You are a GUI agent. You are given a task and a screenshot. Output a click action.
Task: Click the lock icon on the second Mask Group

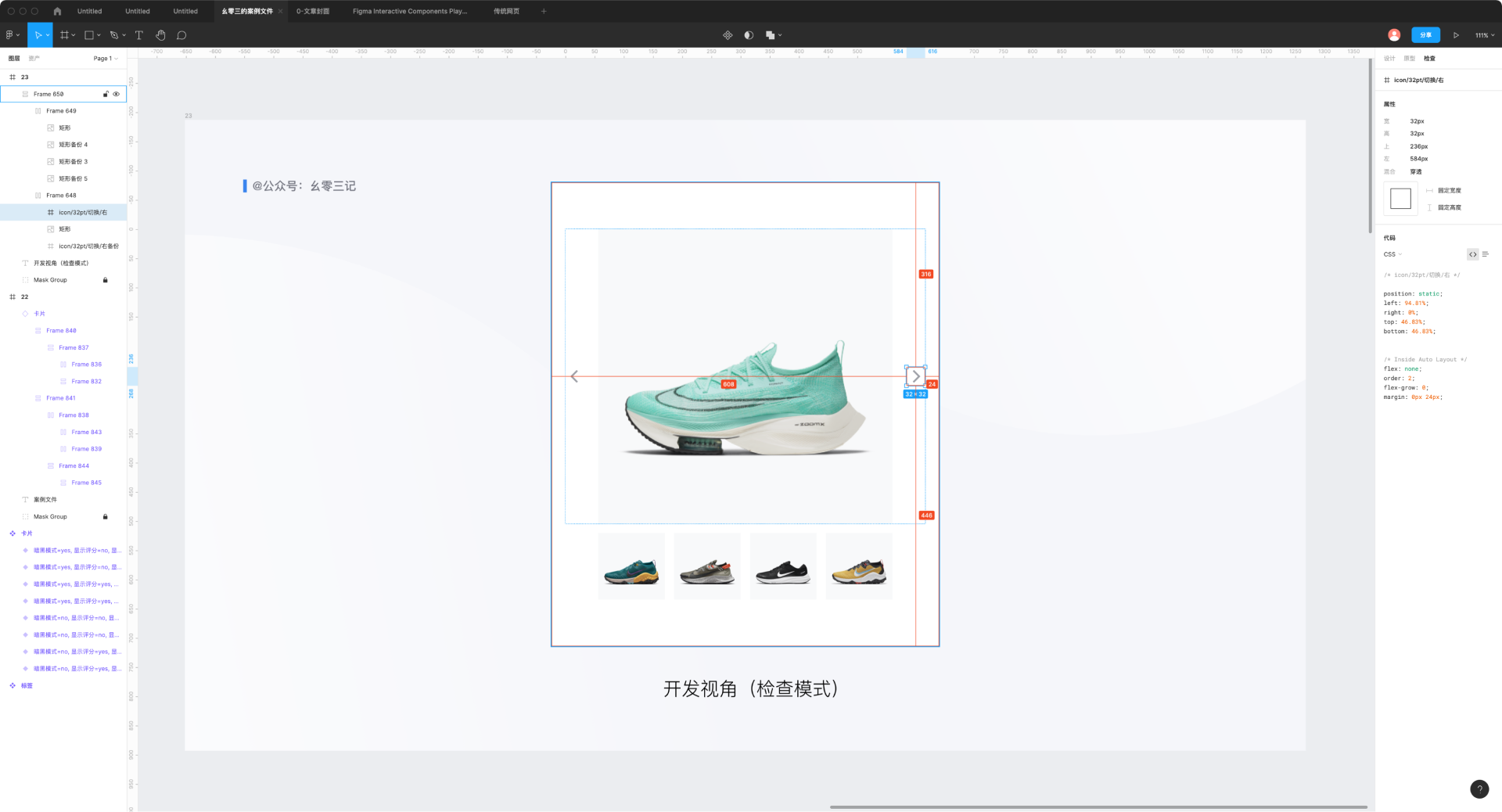[x=105, y=516]
